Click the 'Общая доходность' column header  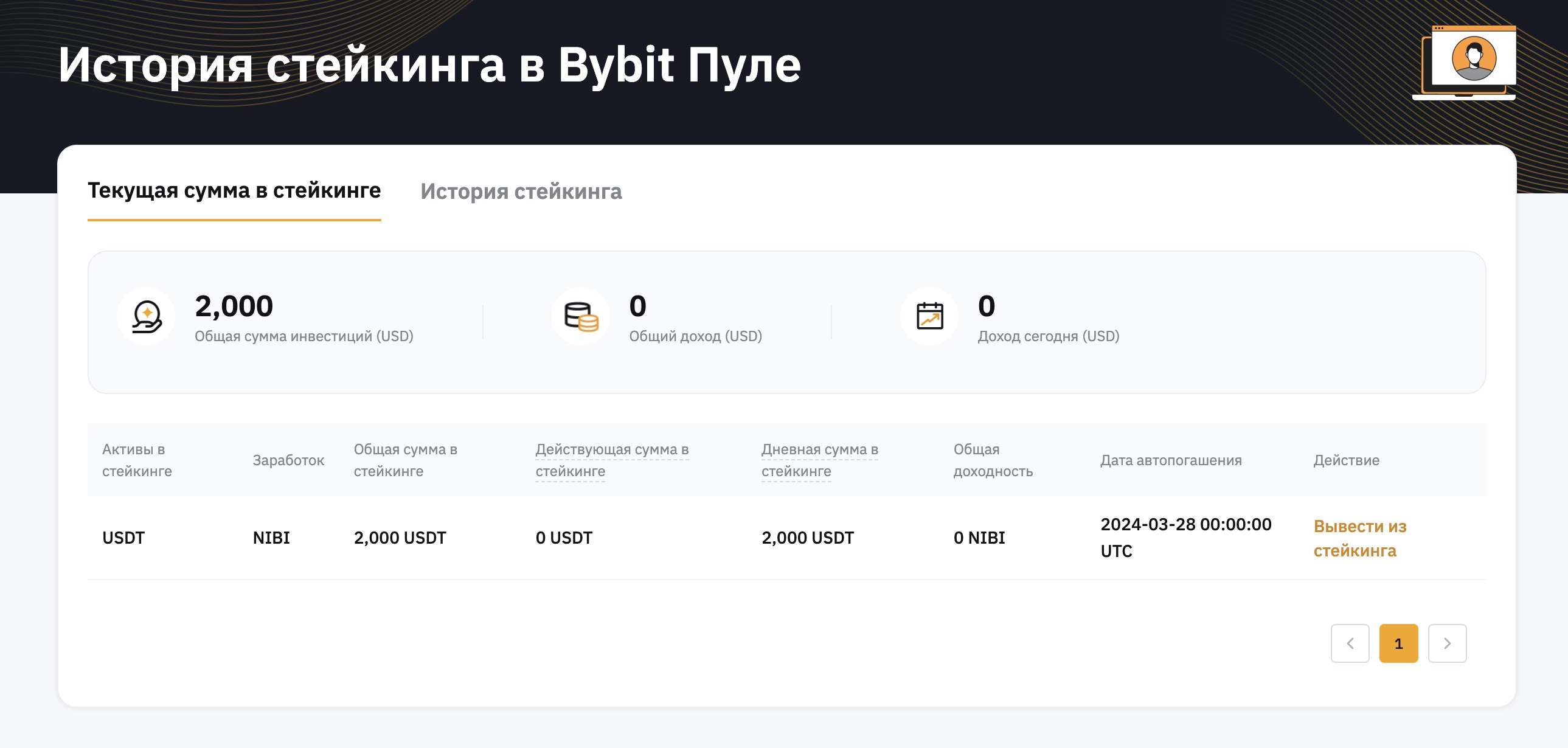pyautogui.click(x=993, y=460)
